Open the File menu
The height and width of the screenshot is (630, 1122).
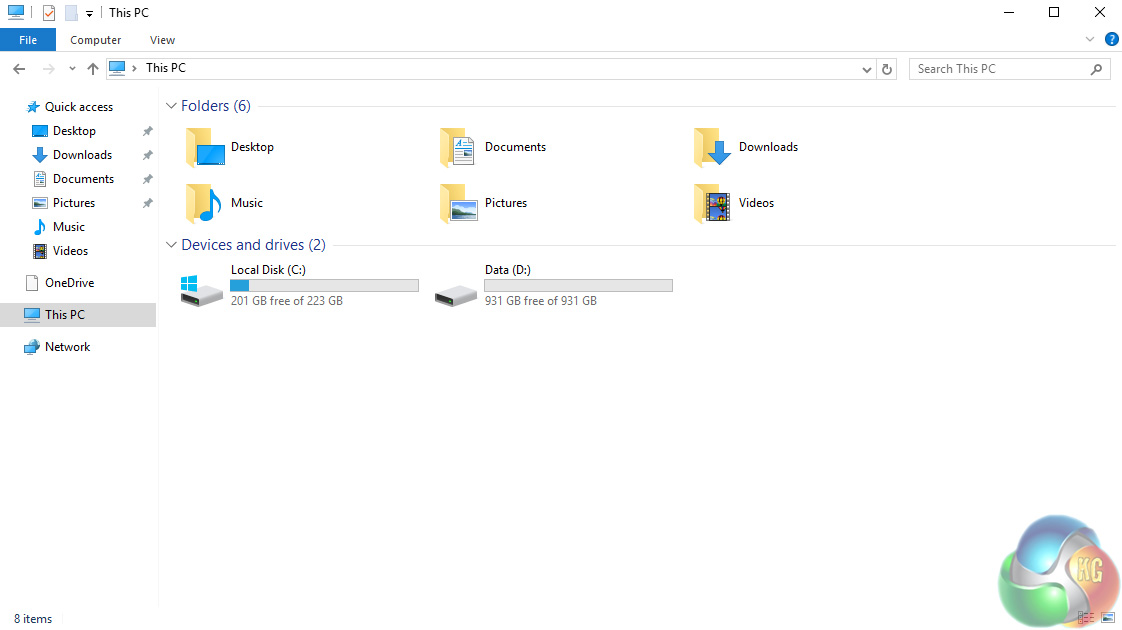28,40
